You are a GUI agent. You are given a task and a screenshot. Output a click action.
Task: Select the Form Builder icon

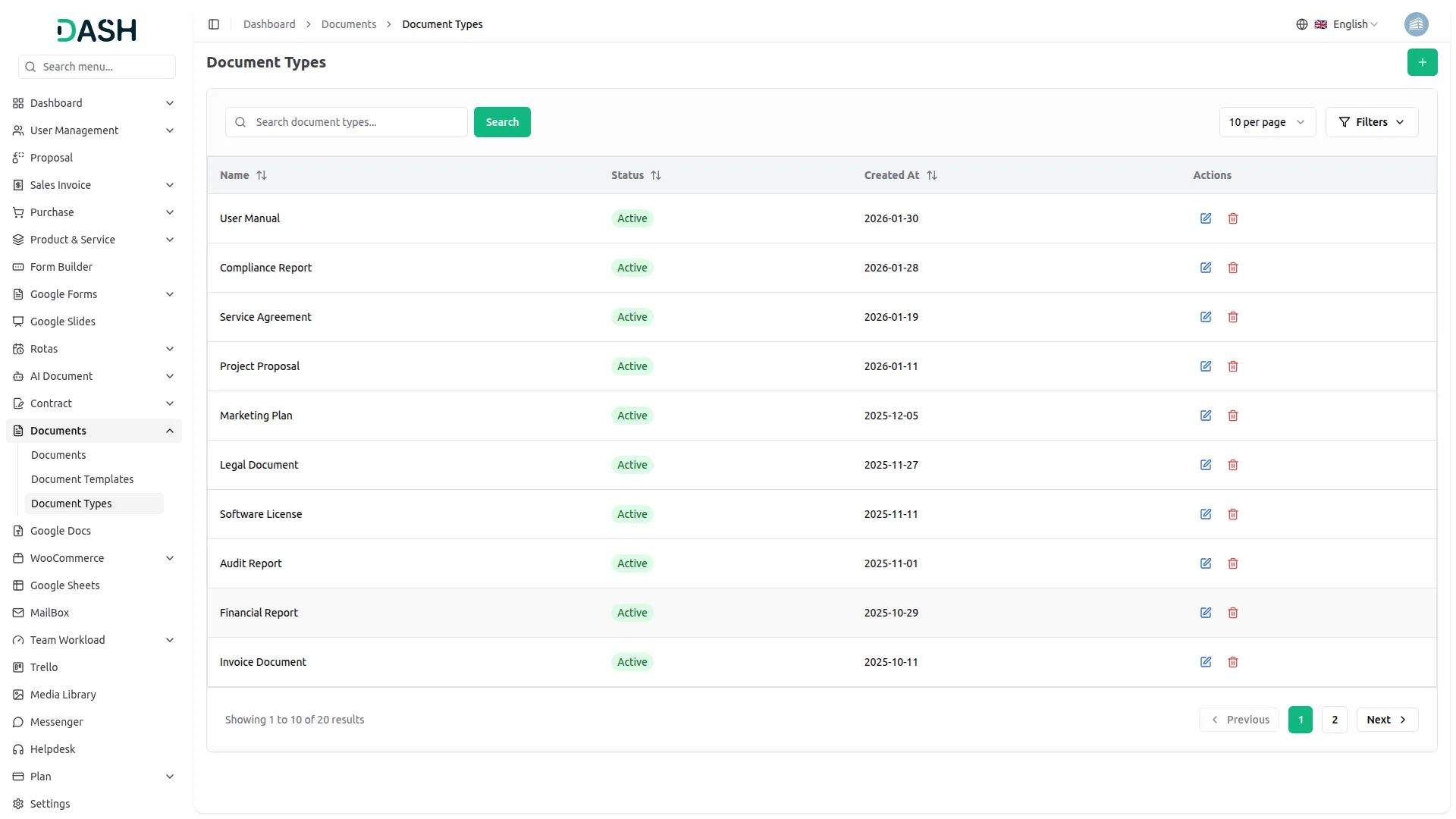tap(17, 266)
